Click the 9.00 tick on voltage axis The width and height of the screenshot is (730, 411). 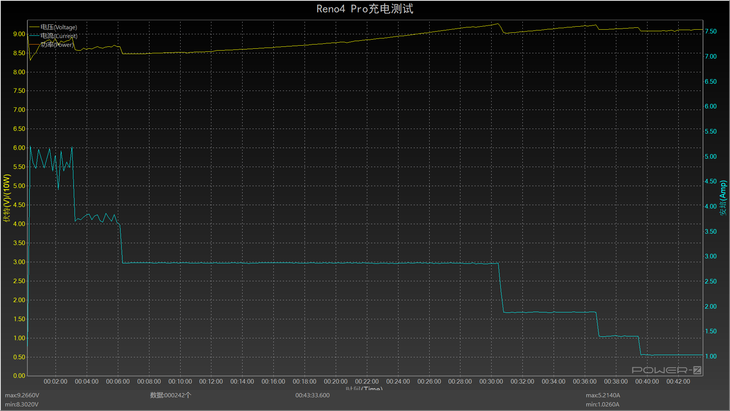point(18,33)
